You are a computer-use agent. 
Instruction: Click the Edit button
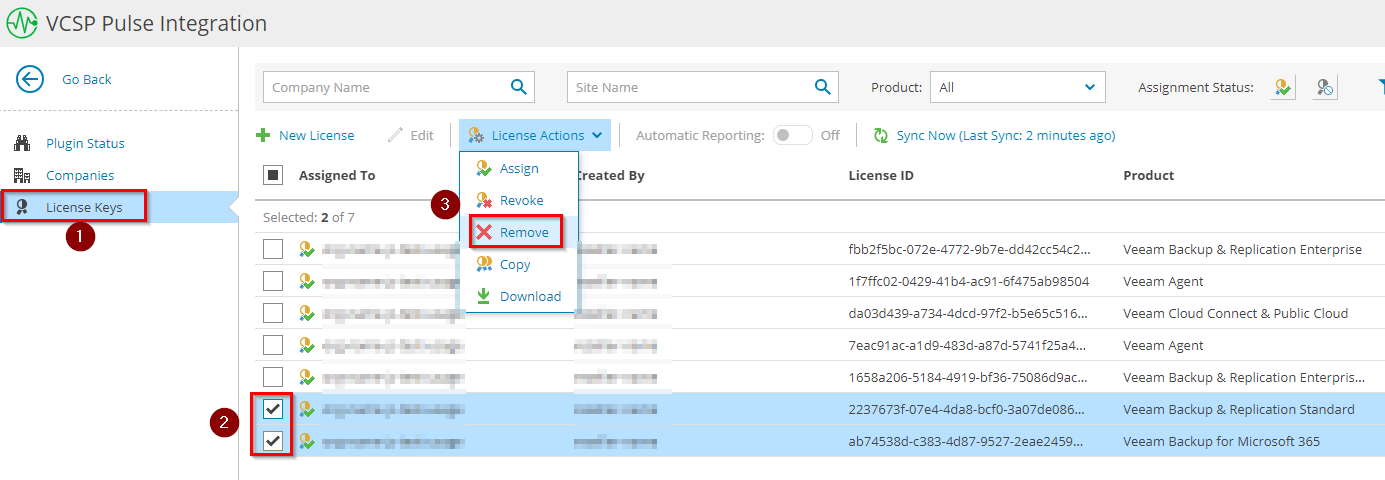coord(411,135)
